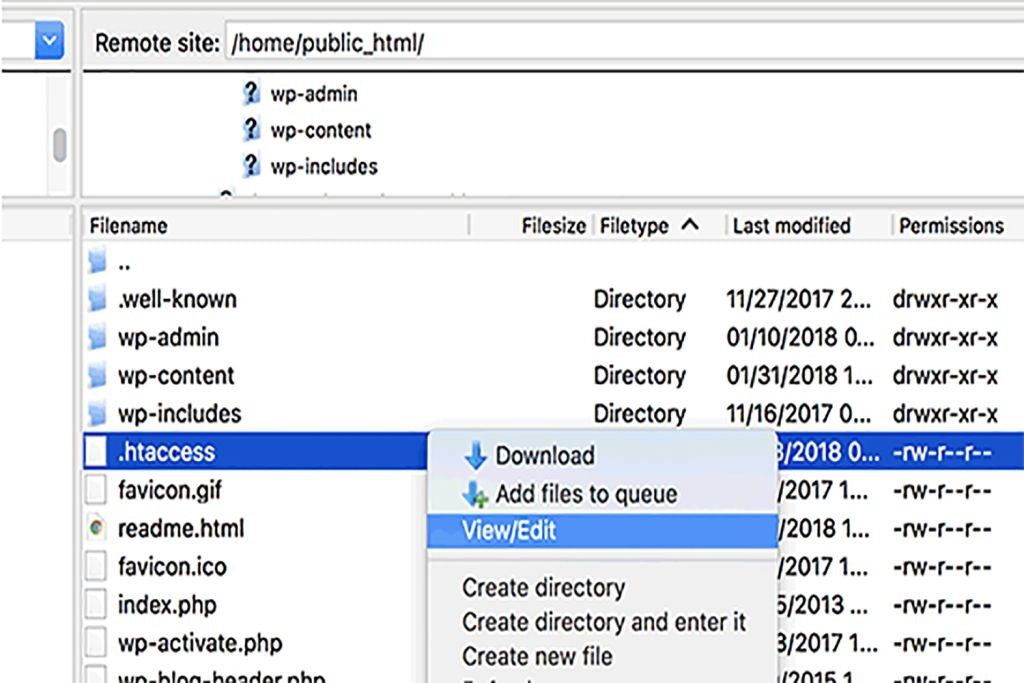Select the wp-content question-mark icon in the tree
The image size is (1024, 683).
pos(250,129)
